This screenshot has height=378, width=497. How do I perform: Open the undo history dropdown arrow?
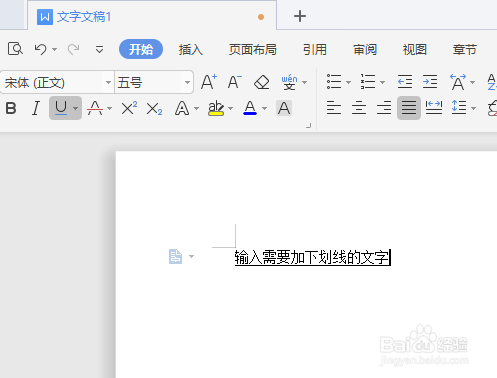(x=55, y=50)
